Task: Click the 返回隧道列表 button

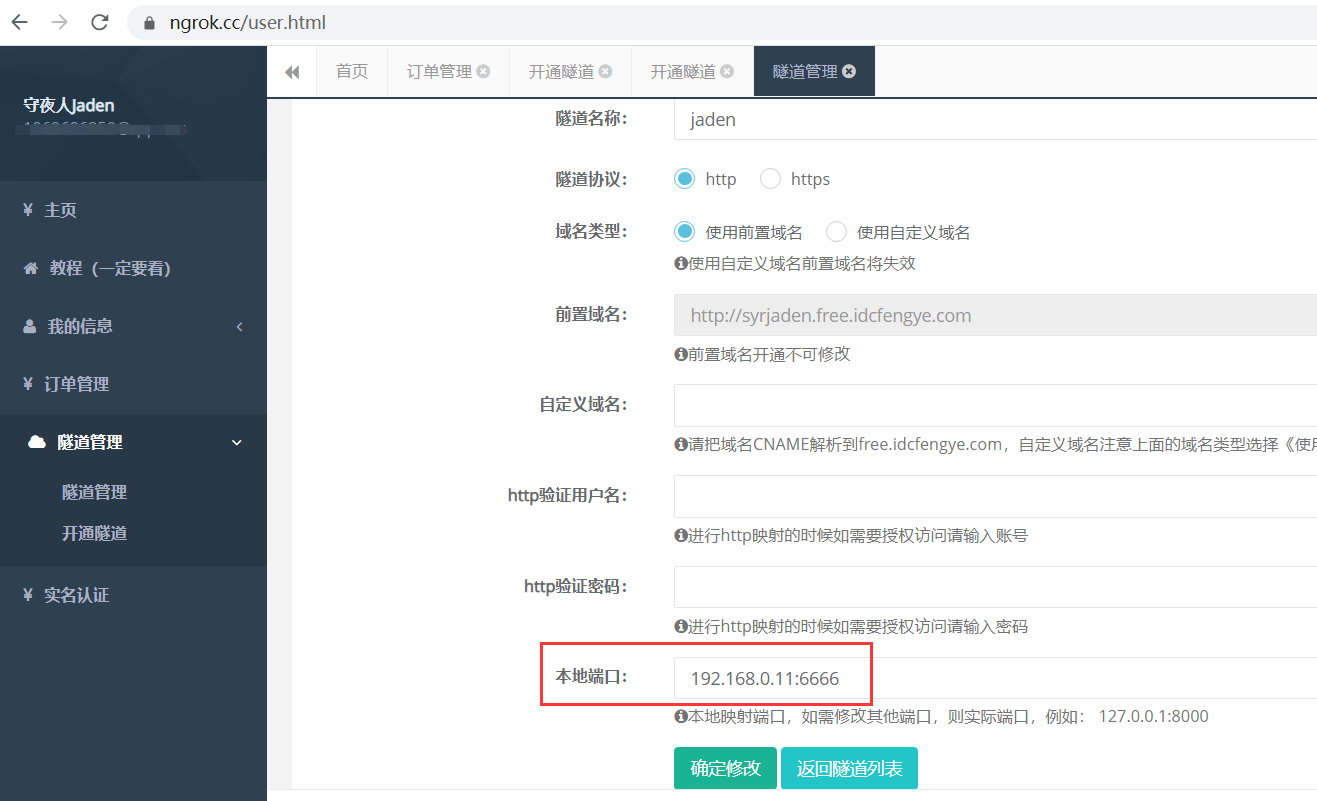Action: point(849,768)
